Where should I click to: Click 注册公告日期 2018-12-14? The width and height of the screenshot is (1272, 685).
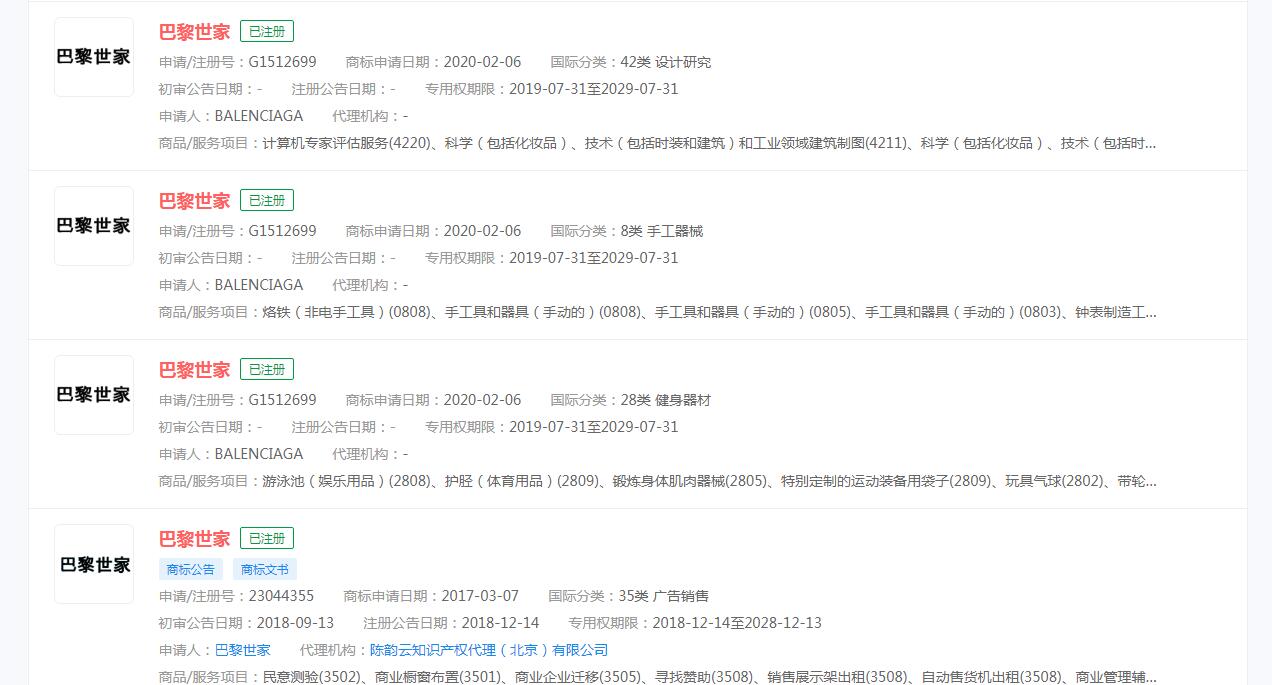500,623
